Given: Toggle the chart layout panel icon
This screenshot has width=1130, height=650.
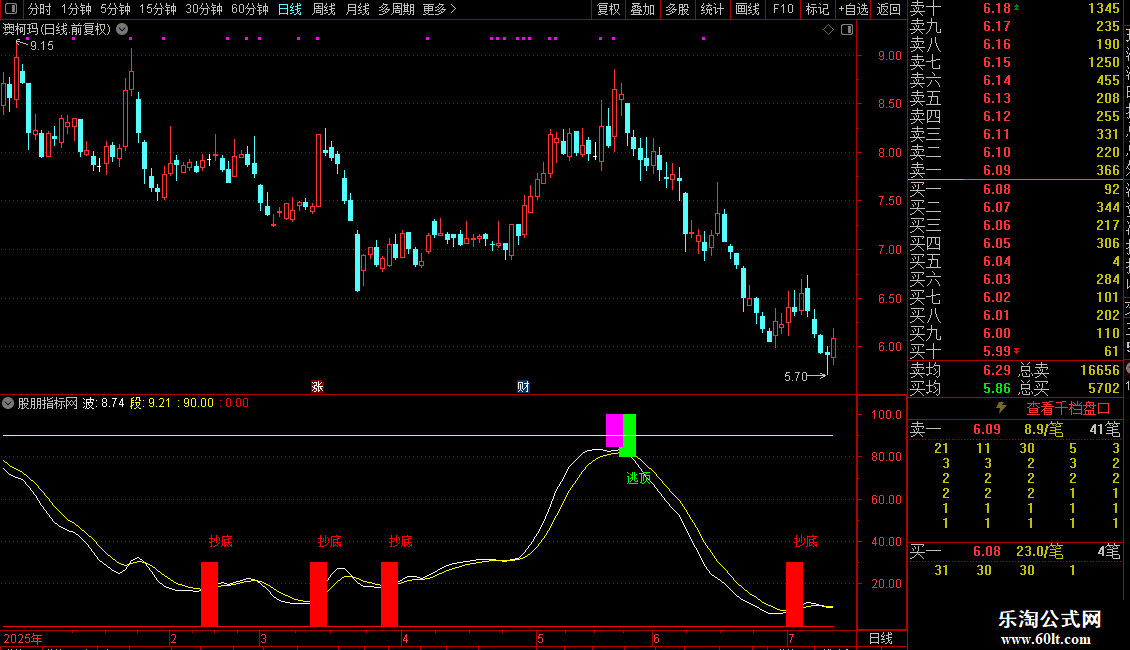Looking at the screenshot, I should [x=847, y=30].
